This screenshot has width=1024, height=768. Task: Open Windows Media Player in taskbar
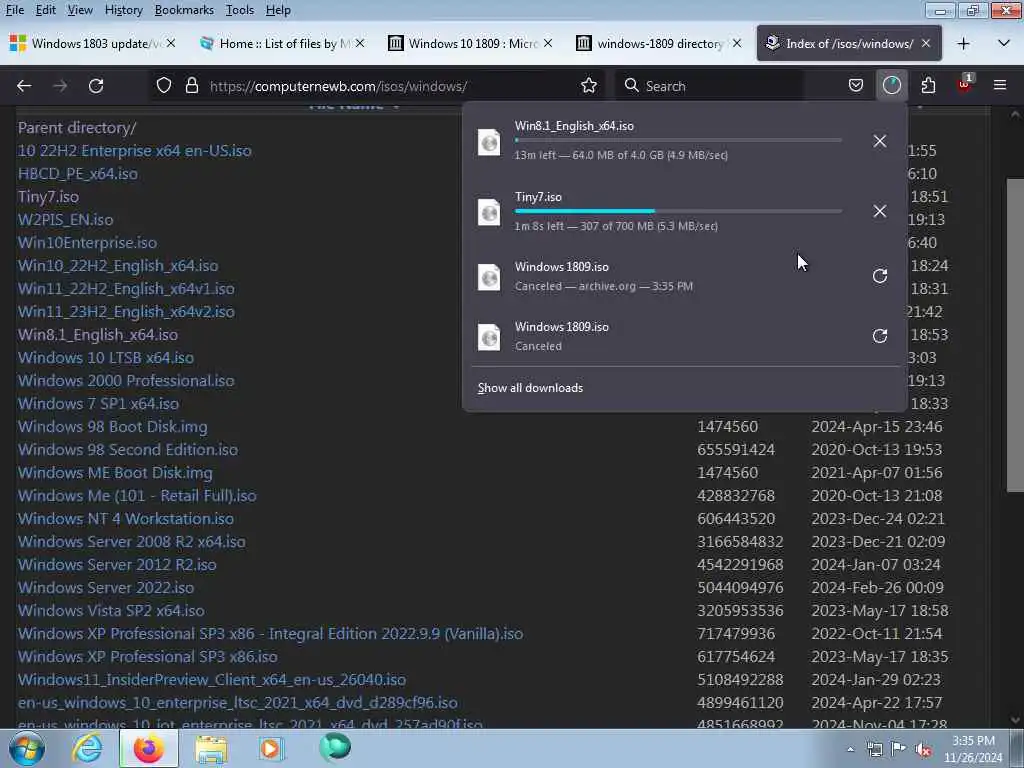click(270, 749)
